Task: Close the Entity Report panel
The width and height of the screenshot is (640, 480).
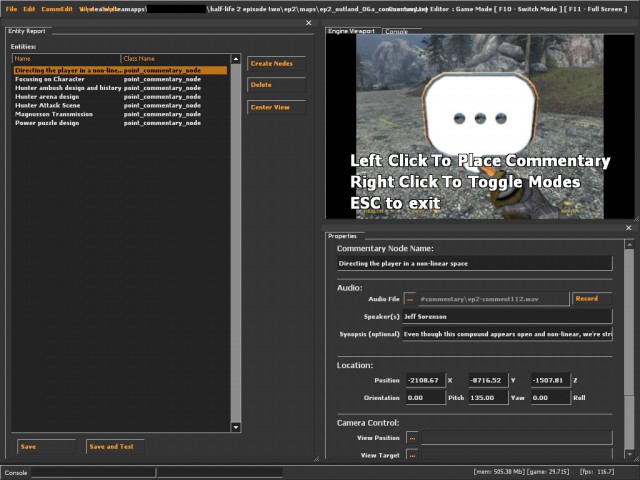Action: 309,23
